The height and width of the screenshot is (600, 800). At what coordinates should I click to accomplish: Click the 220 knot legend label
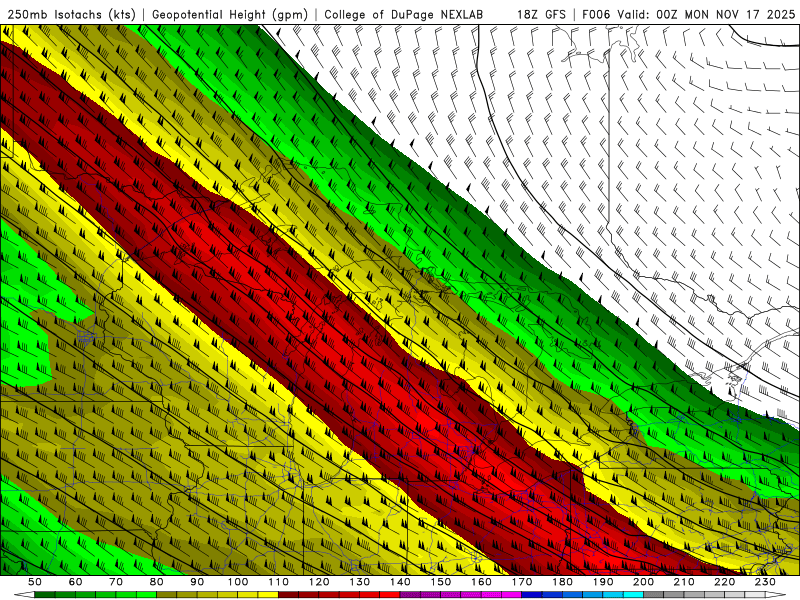pyautogui.click(x=724, y=582)
